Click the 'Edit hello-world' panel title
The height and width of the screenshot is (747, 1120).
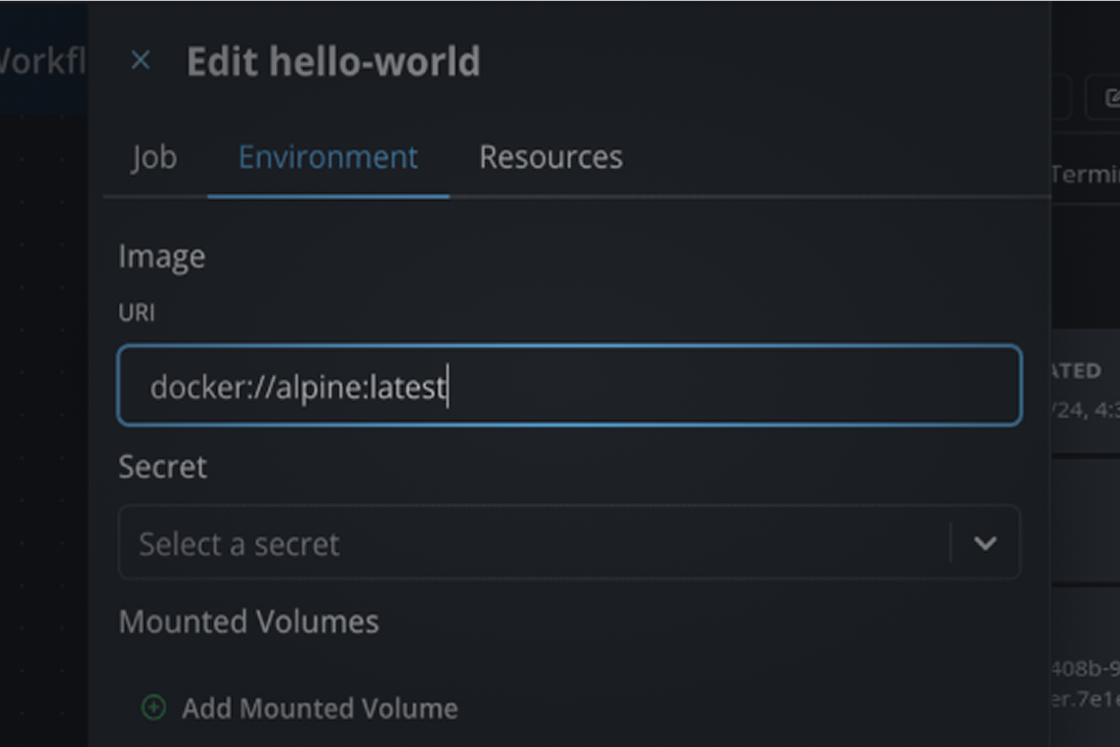coord(333,61)
